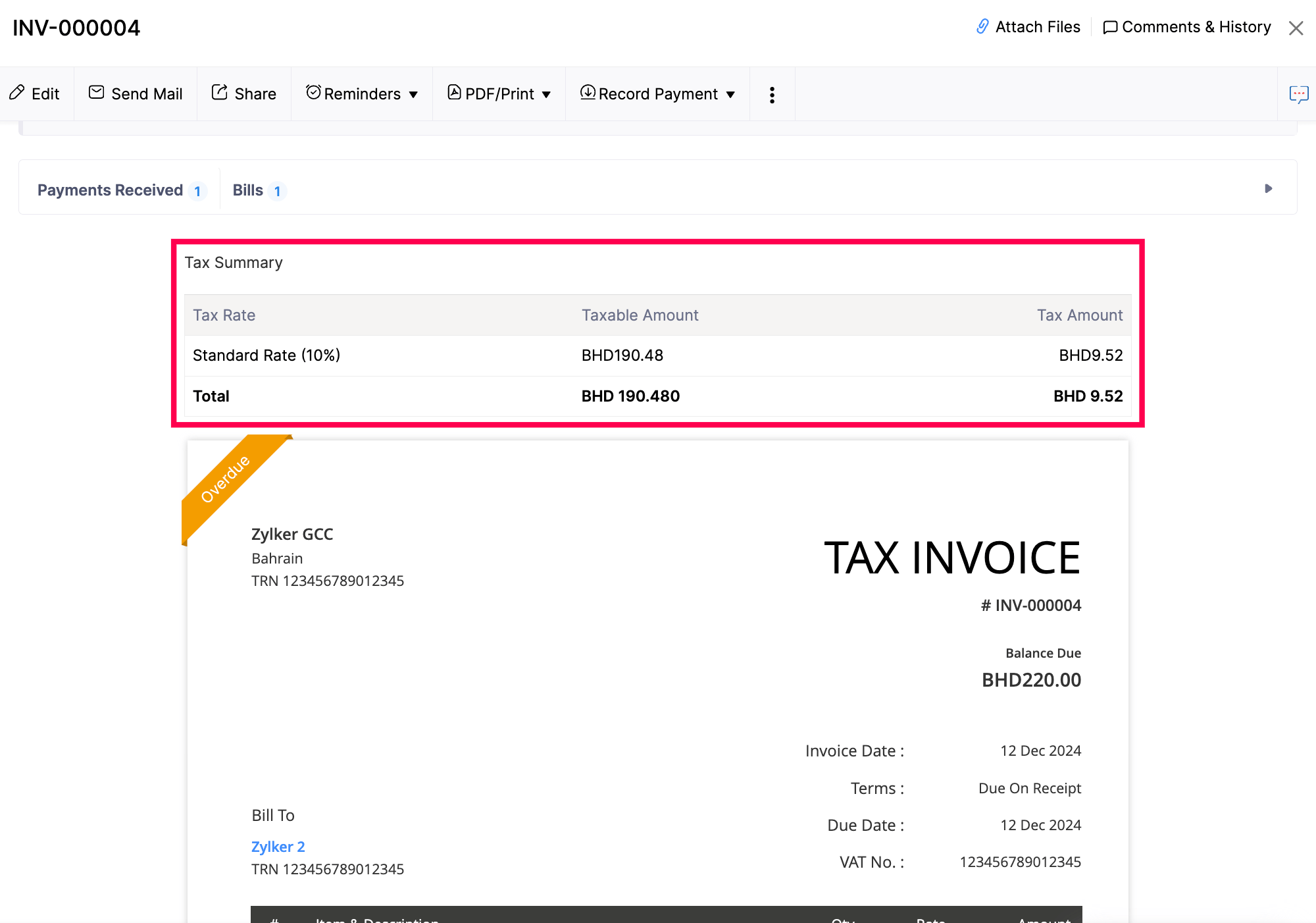The width and height of the screenshot is (1316, 923).
Task: Click the Record Payment button
Action: pos(657,93)
